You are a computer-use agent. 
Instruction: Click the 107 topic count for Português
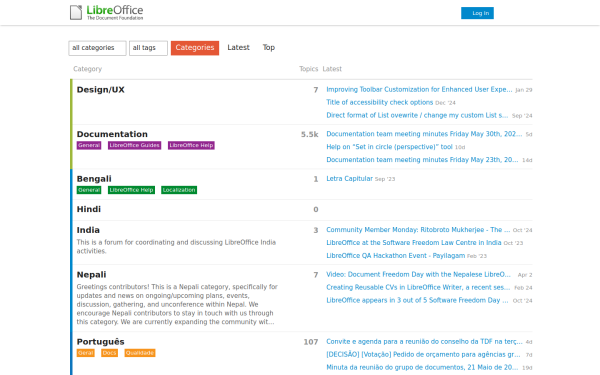[x=311, y=342]
